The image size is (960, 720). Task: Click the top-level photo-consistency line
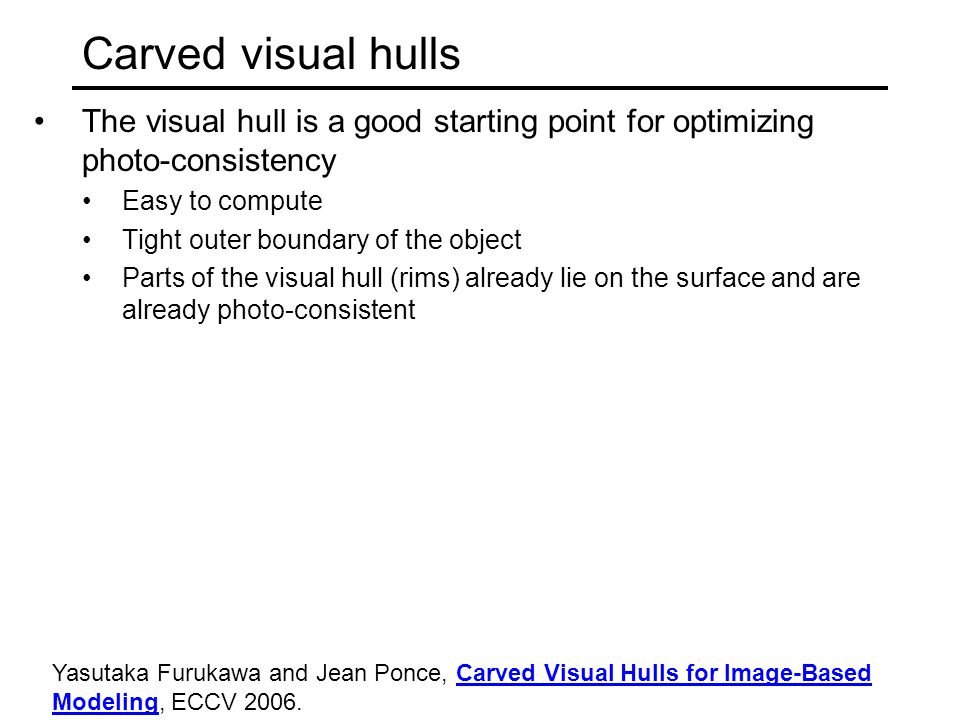tap(209, 161)
